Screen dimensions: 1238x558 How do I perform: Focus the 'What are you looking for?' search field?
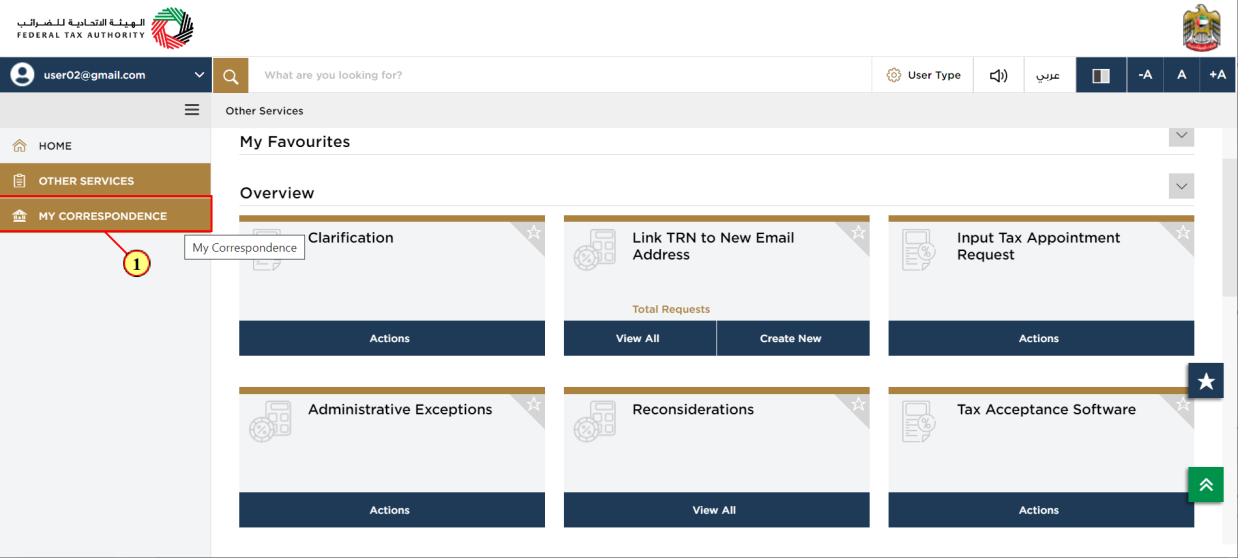(x=560, y=75)
